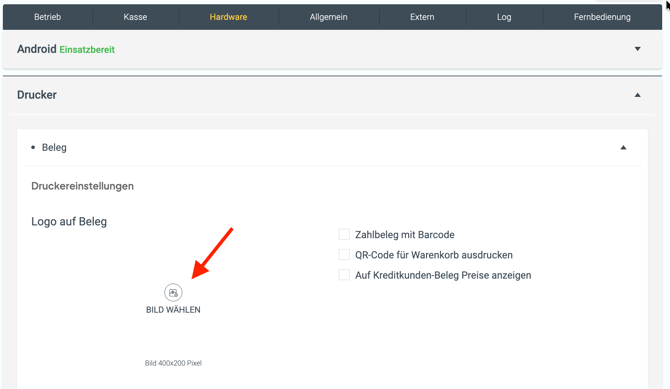Tick Auf Kreditkunden-Beleg Preise anzeigen checkbox
The height and width of the screenshot is (389, 670).
pos(344,274)
